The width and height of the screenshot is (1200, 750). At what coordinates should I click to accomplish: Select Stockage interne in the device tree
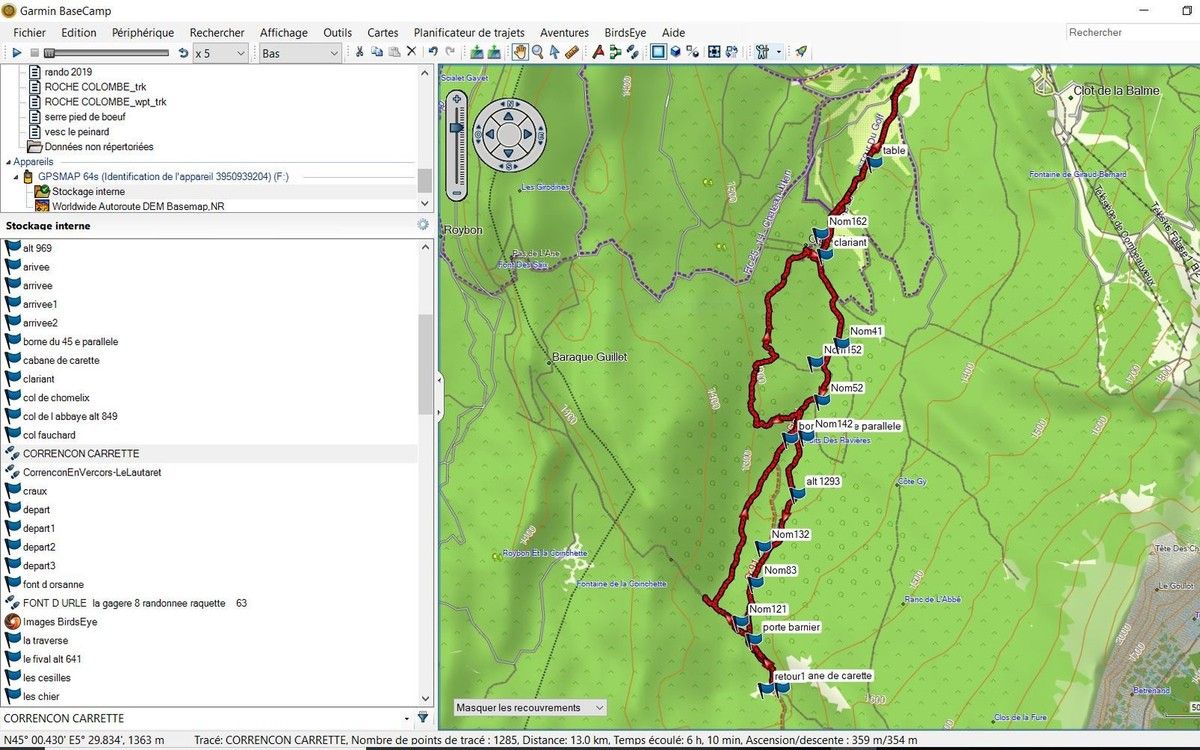(89, 191)
